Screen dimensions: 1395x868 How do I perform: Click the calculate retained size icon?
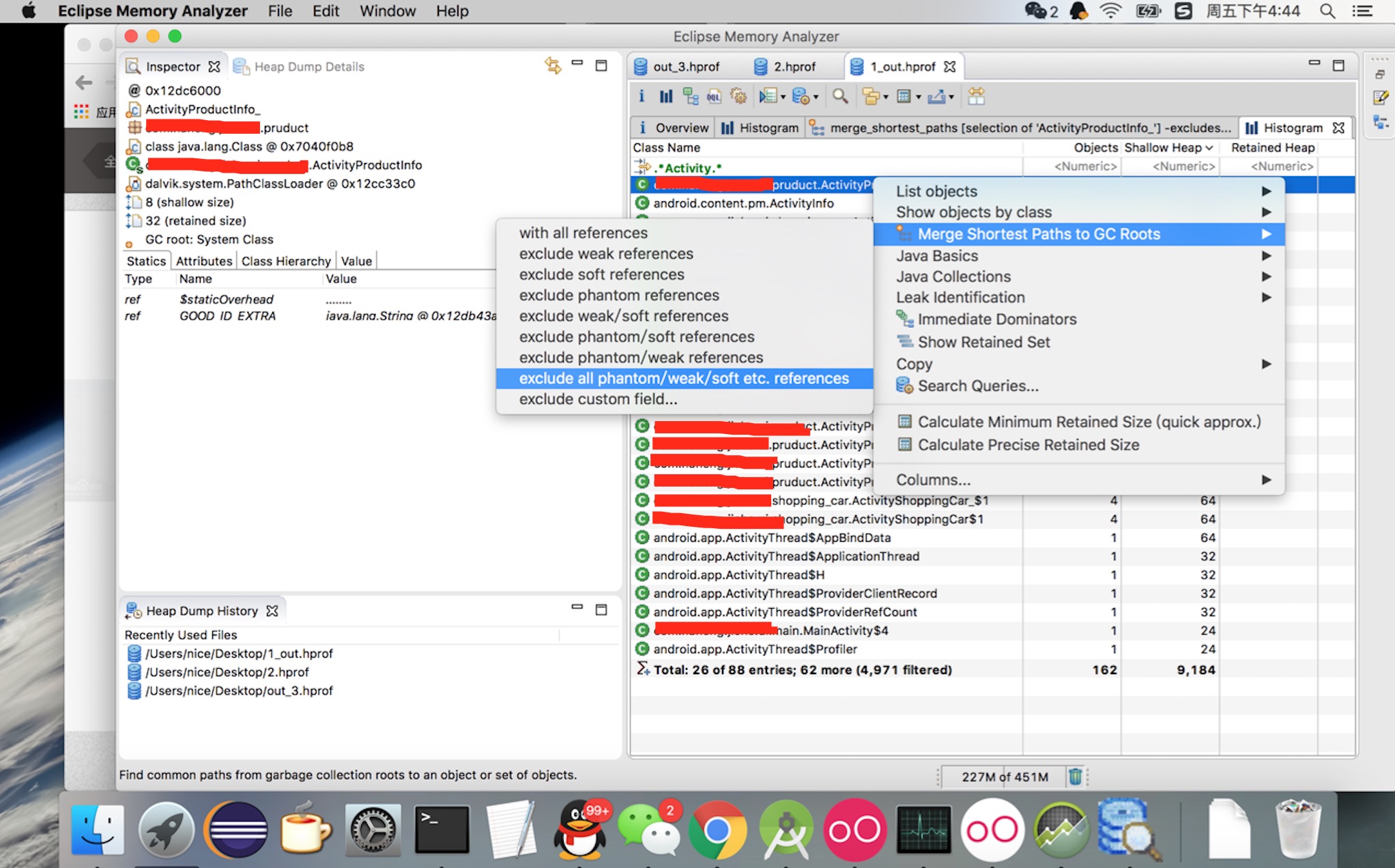pos(904,96)
